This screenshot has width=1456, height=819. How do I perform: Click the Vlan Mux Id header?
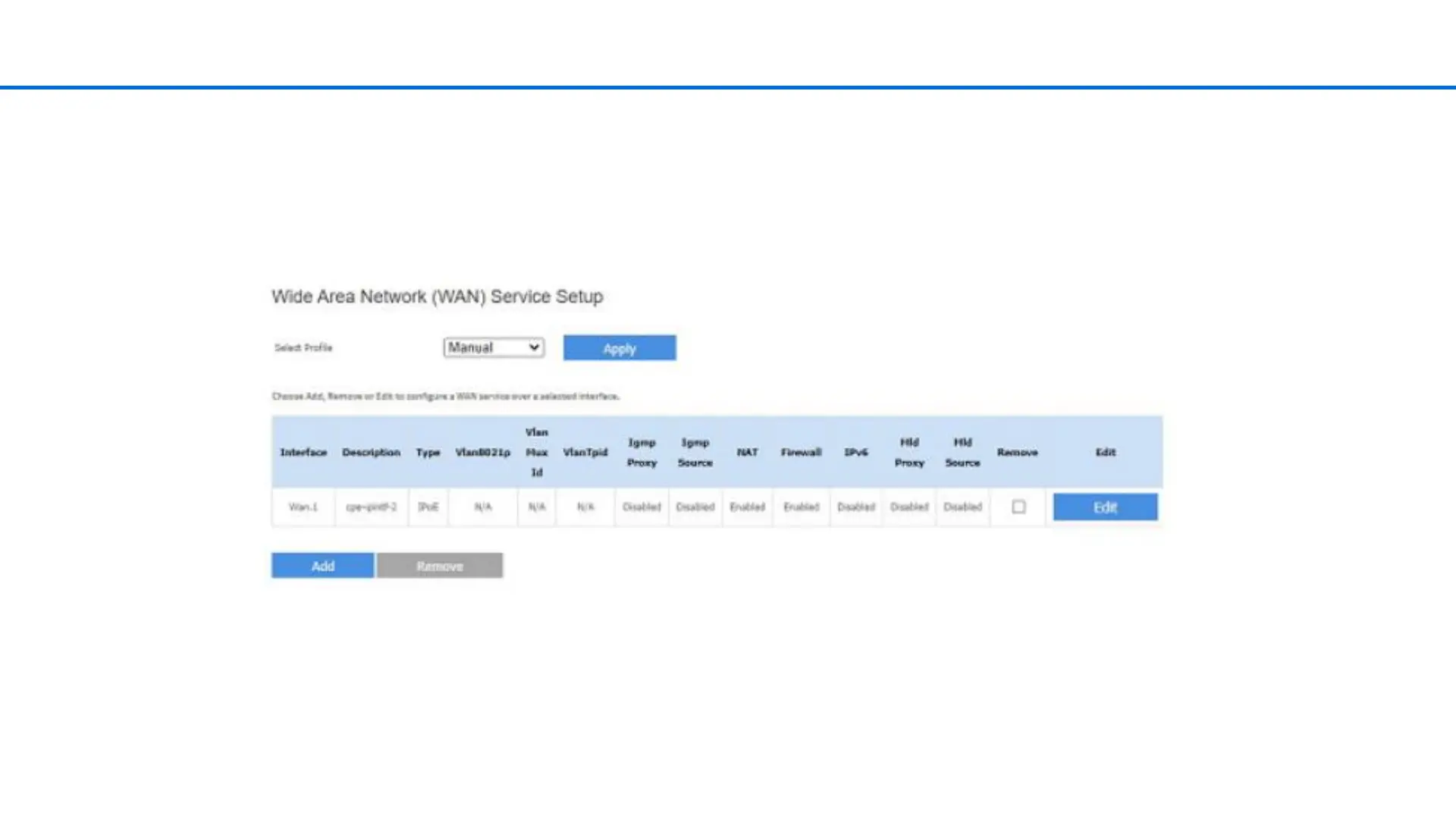(x=536, y=452)
